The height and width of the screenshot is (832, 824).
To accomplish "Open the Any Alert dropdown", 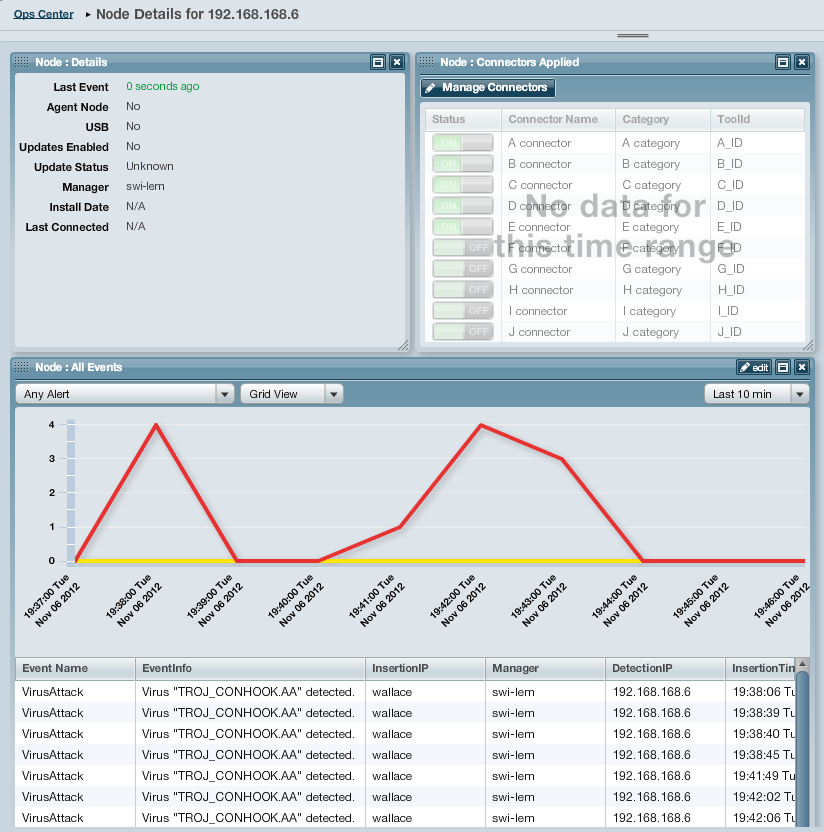I will click(125, 394).
